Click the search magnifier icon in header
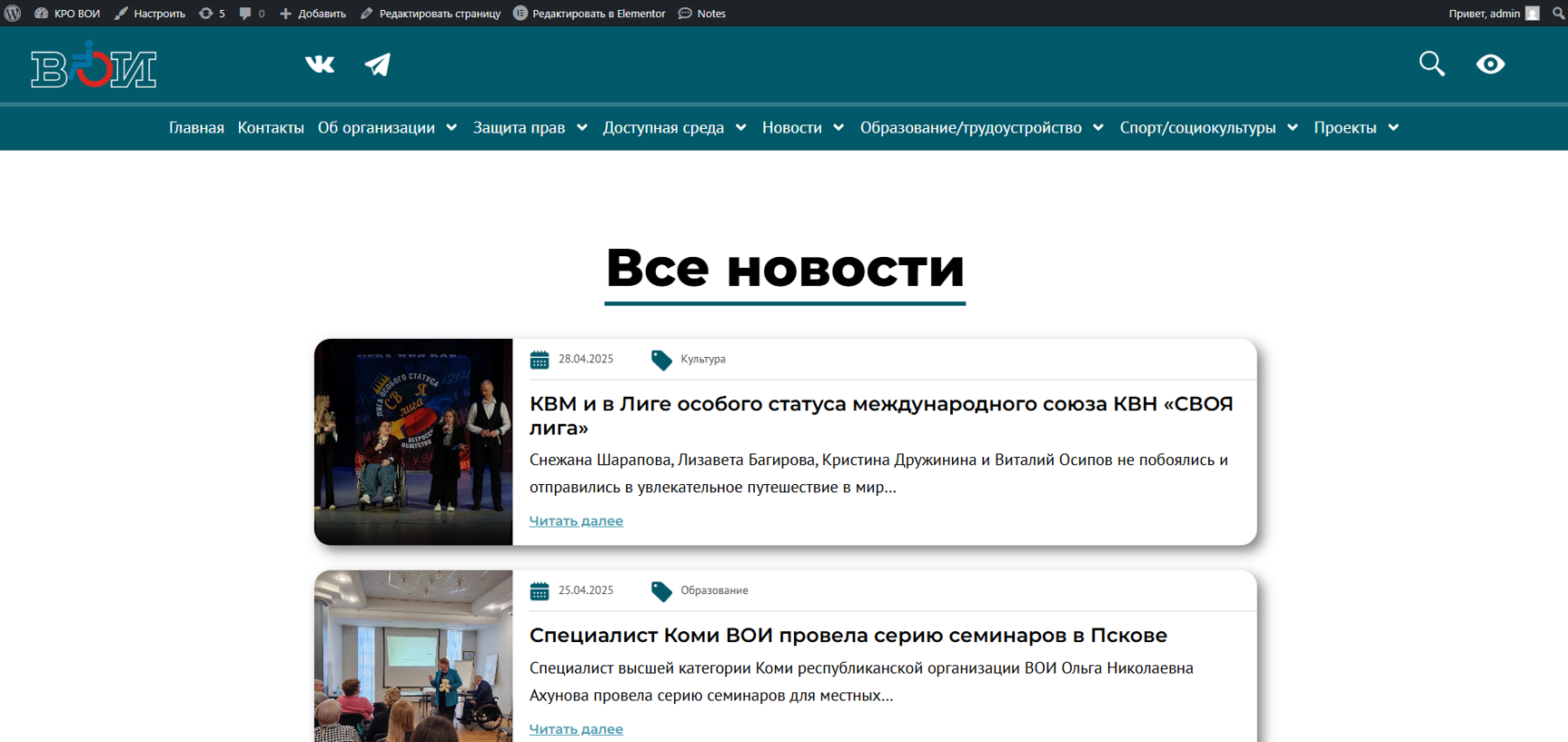This screenshot has width=1568, height=742. pos(1432,64)
